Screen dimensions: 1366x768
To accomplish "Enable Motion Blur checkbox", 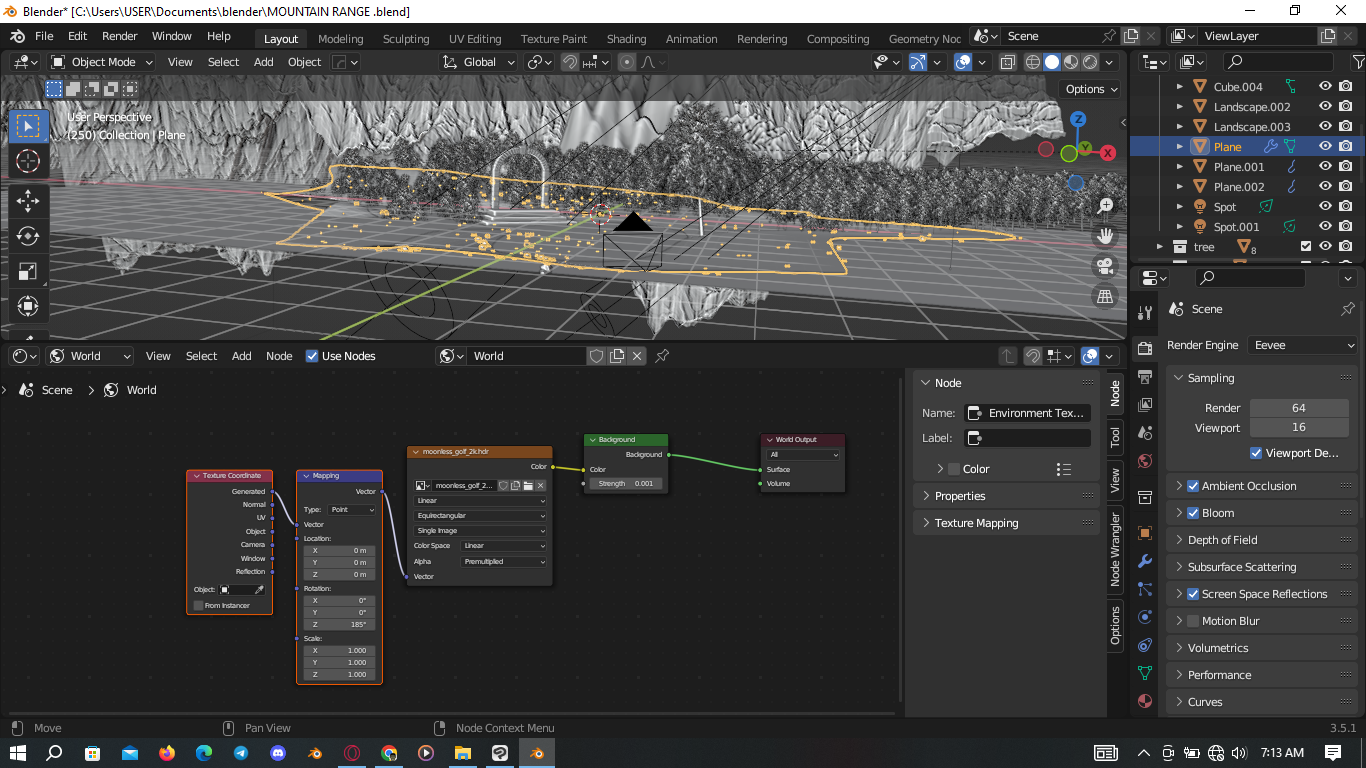I will pos(1193,621).
